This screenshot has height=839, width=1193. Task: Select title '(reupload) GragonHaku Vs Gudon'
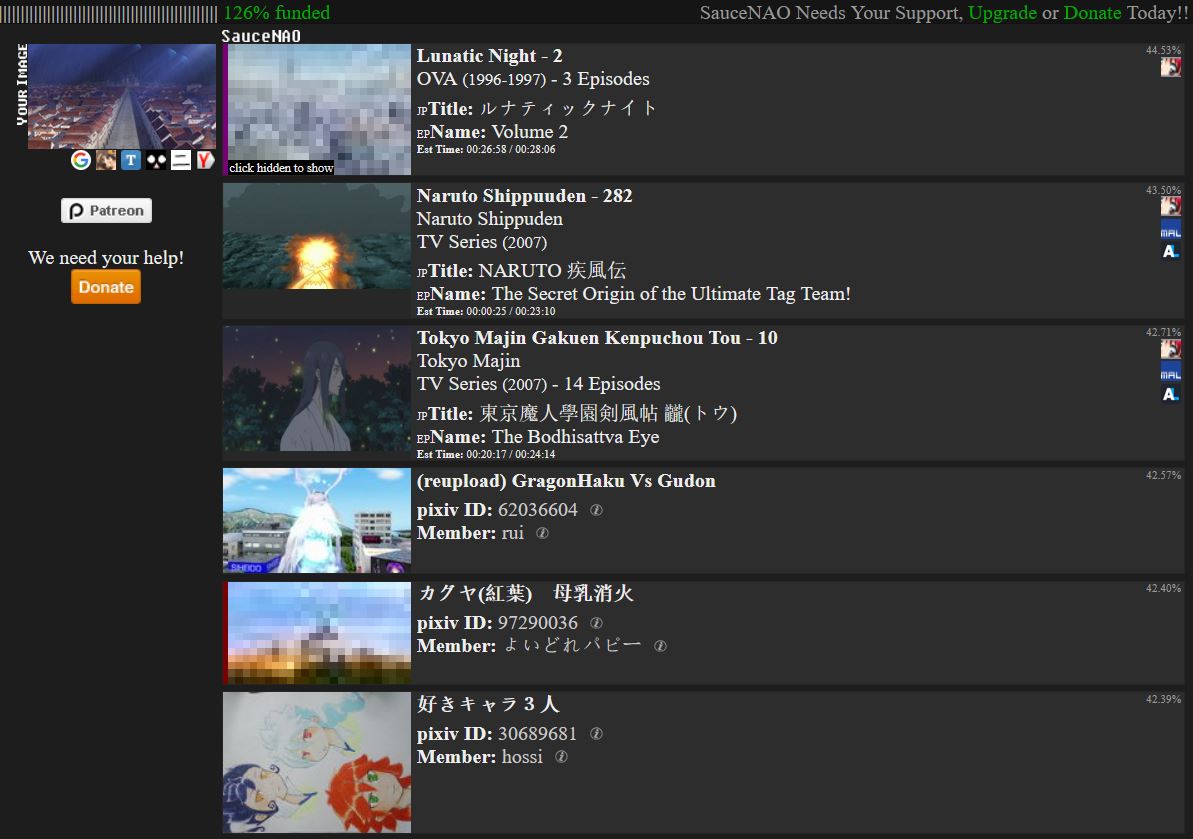pos(566,481)
